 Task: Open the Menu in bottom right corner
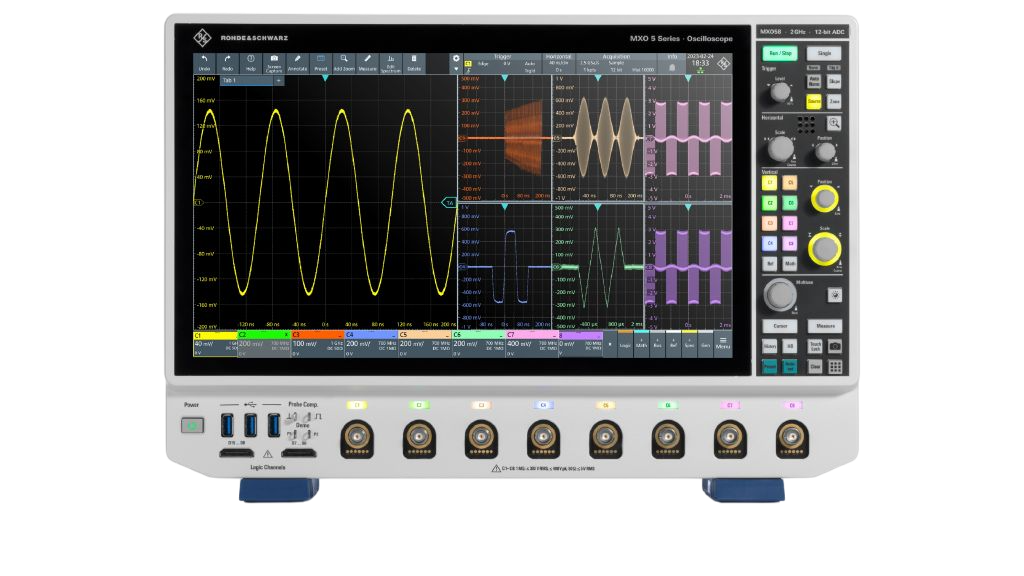[722, 343]
